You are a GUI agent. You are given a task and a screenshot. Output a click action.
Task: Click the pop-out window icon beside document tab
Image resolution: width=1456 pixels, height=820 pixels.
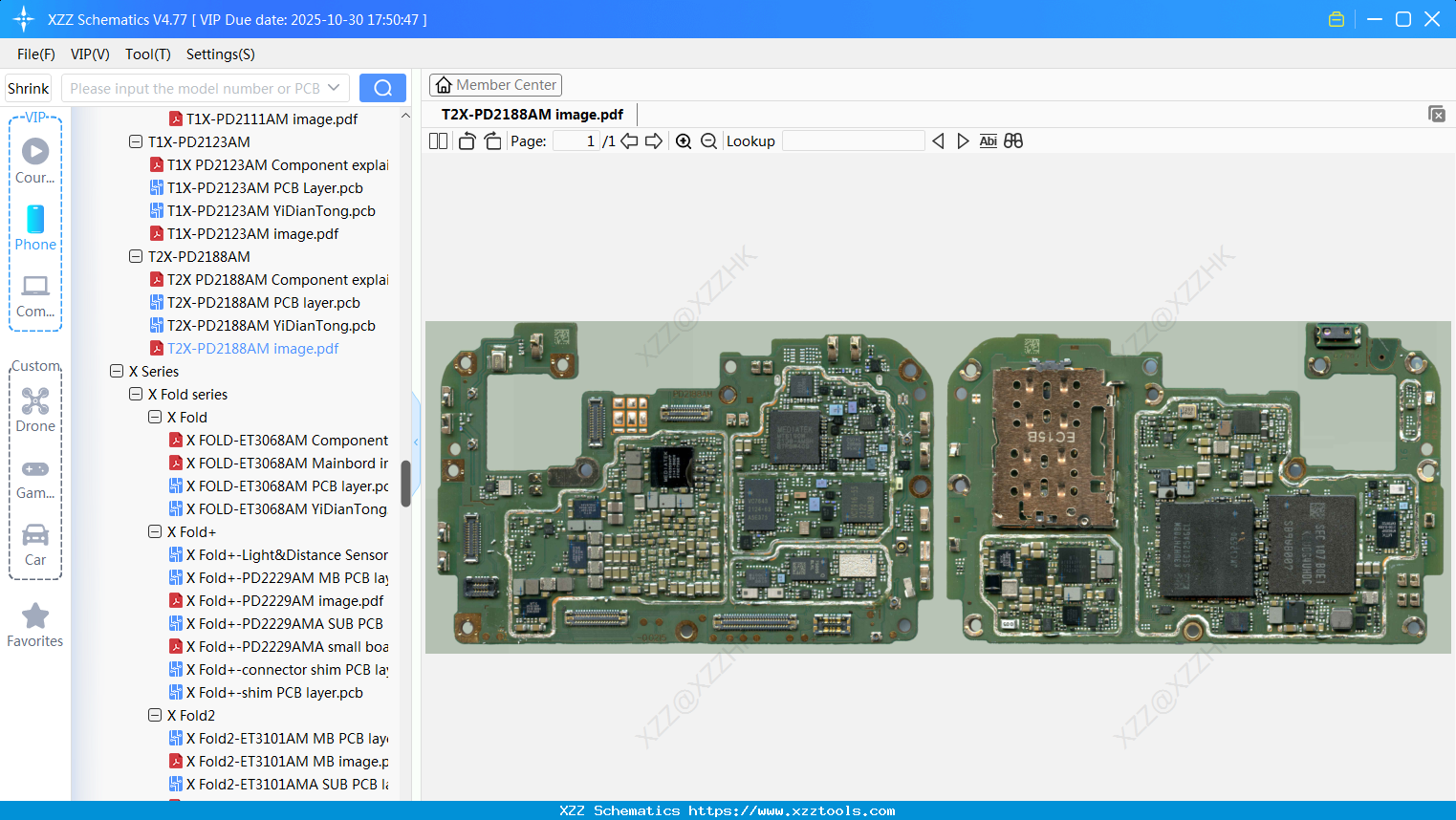pyautogui.click(x=1436, y=114)
